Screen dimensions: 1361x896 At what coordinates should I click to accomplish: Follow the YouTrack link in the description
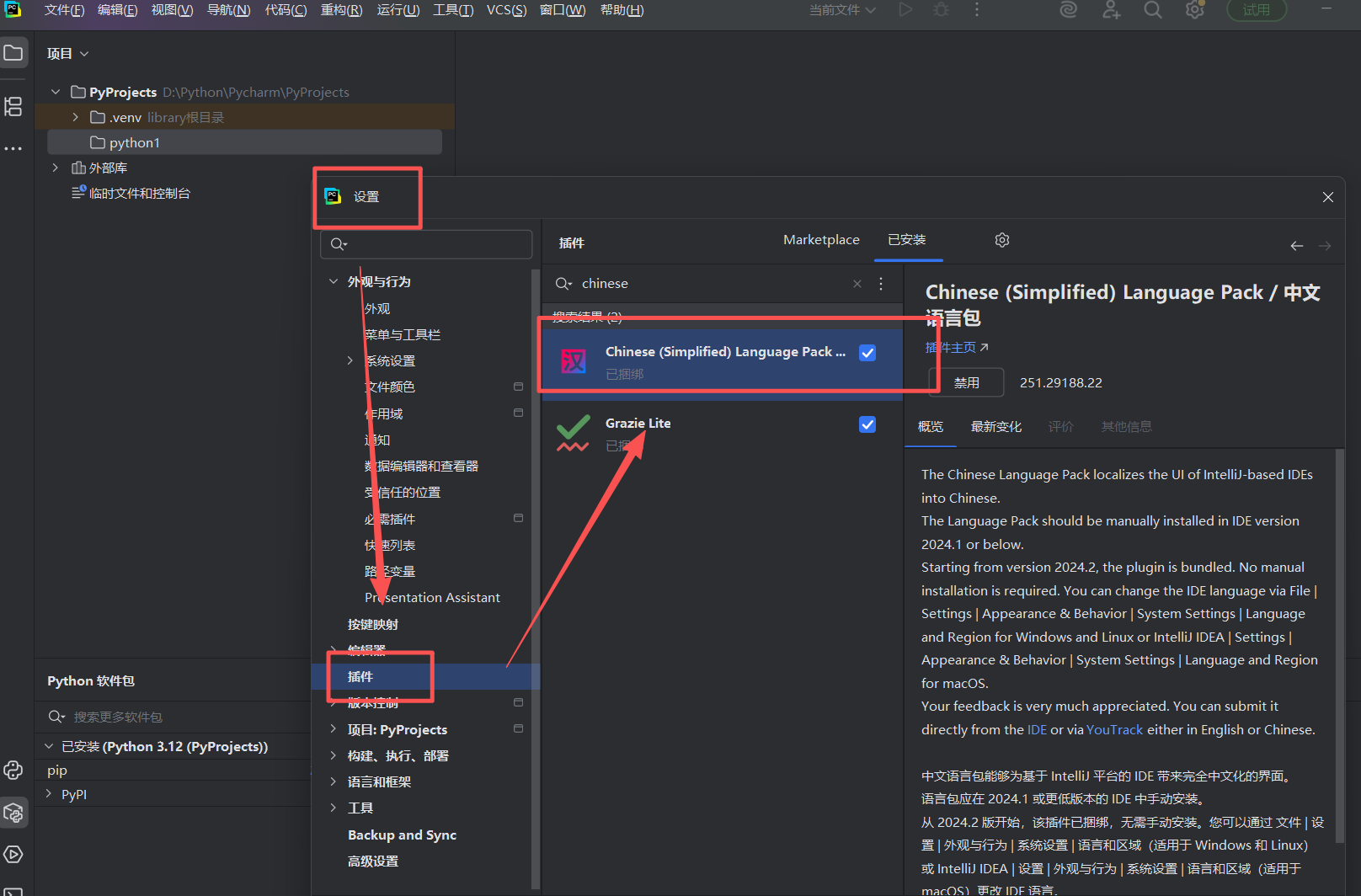pos(1115,730)
